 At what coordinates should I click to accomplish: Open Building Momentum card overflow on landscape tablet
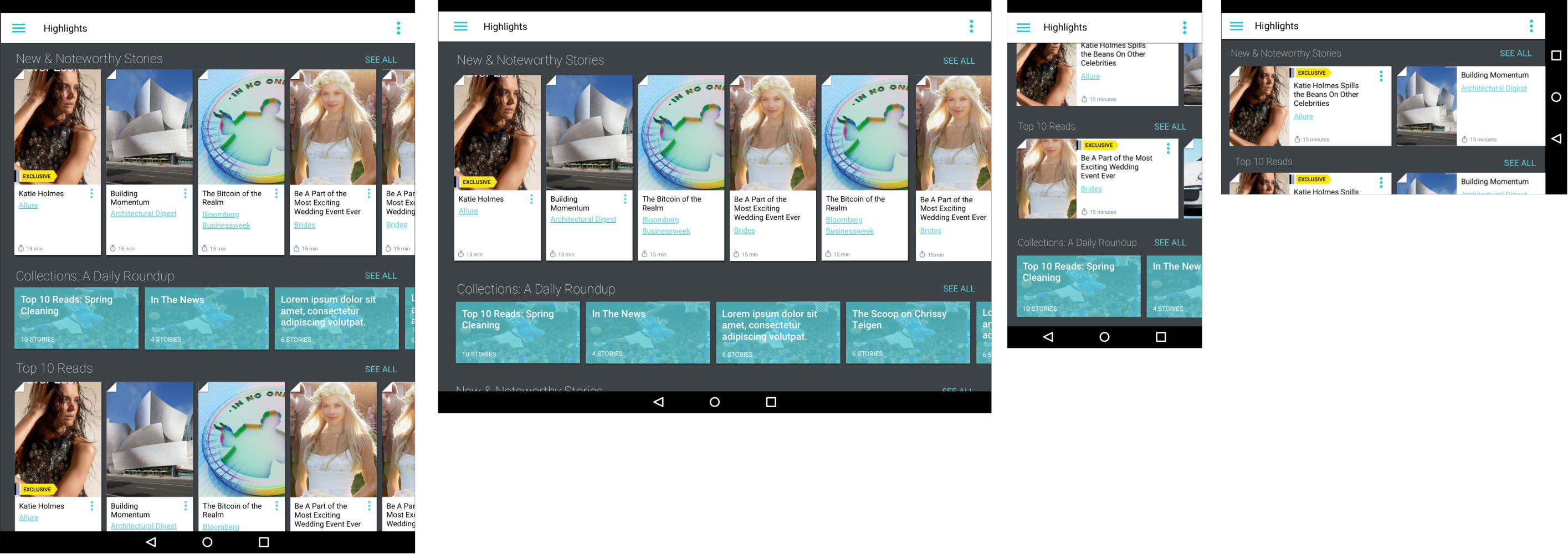coord(624,199)
